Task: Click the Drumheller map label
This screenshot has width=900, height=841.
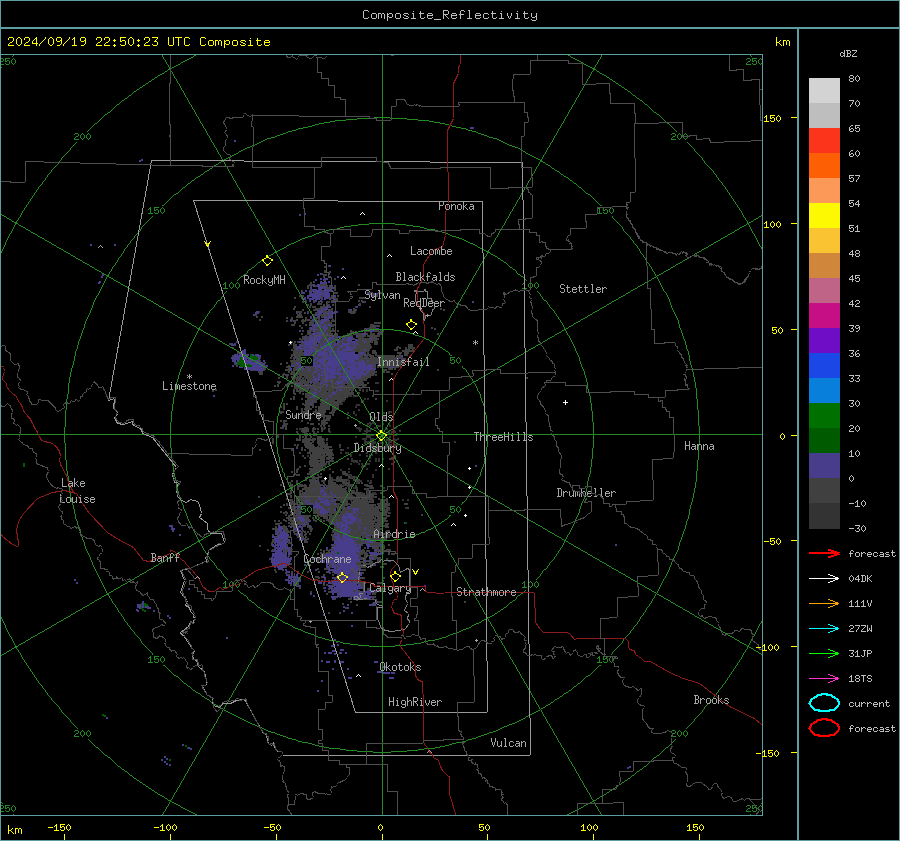Action: 586,493
